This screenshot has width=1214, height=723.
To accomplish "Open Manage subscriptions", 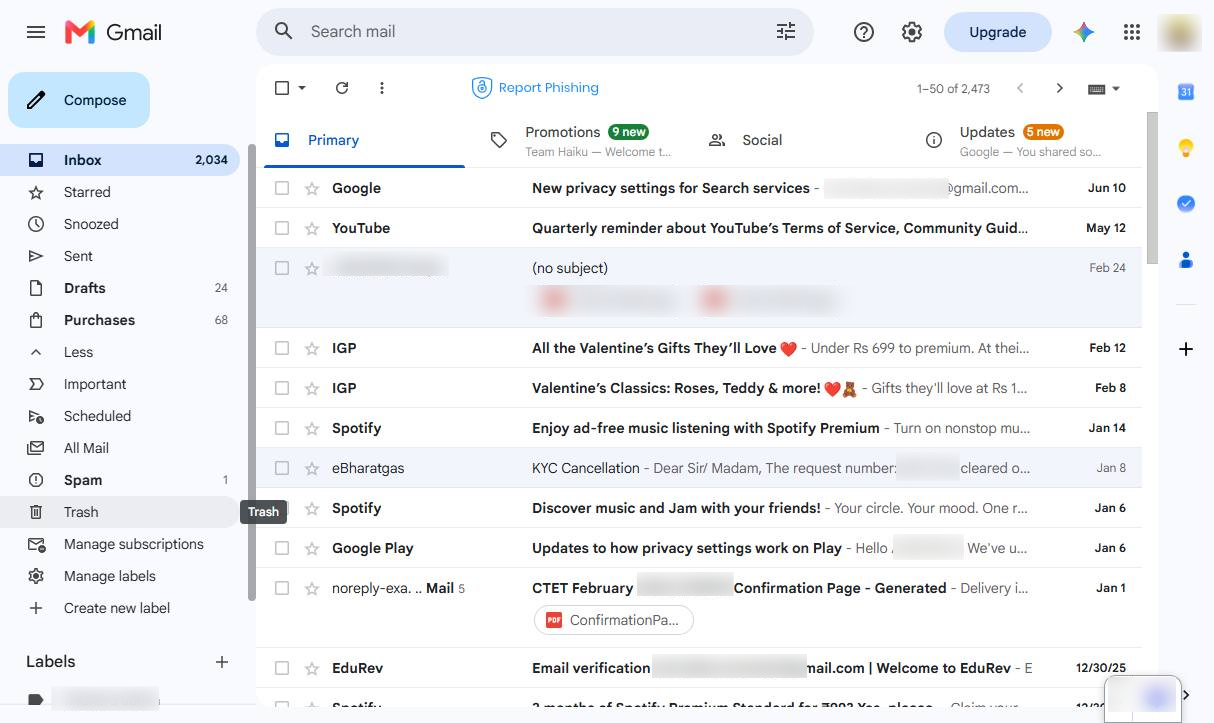I will [120, 544].
